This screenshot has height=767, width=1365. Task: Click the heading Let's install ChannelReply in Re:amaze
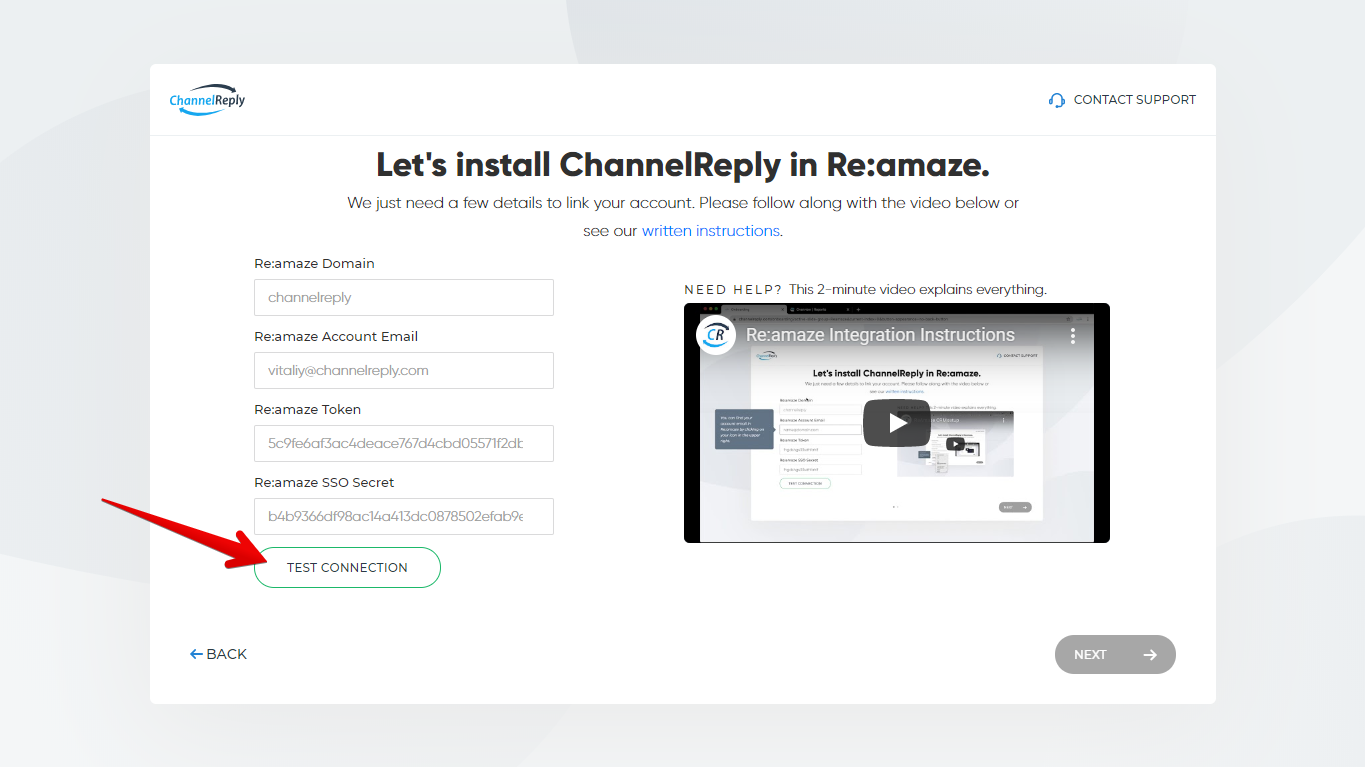click(x=683, y=164)
